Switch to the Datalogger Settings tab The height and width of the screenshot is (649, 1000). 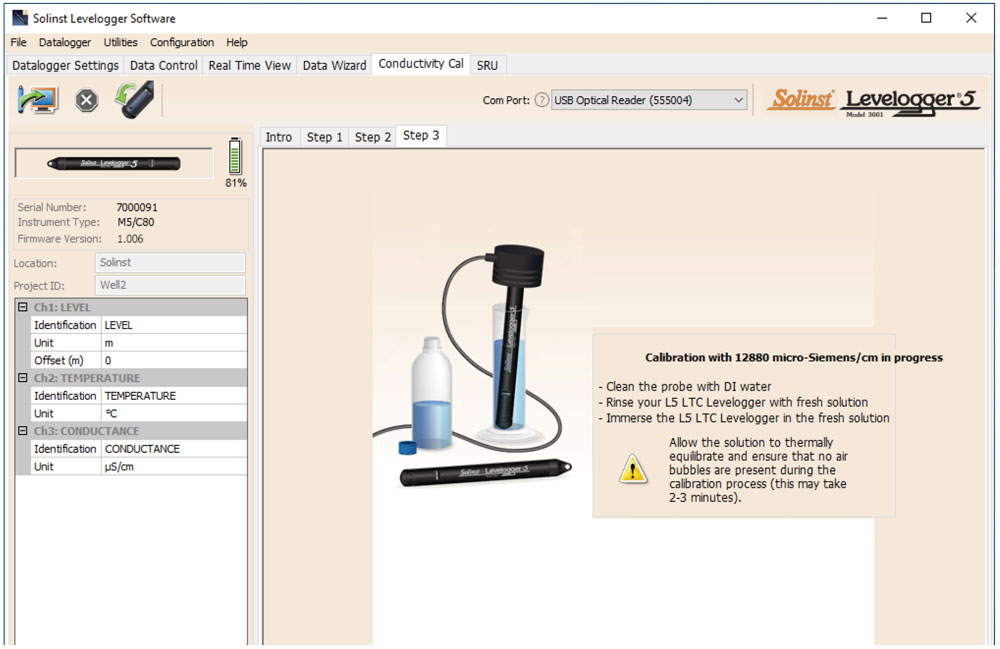pyautogui.click(x=66, y=65)
